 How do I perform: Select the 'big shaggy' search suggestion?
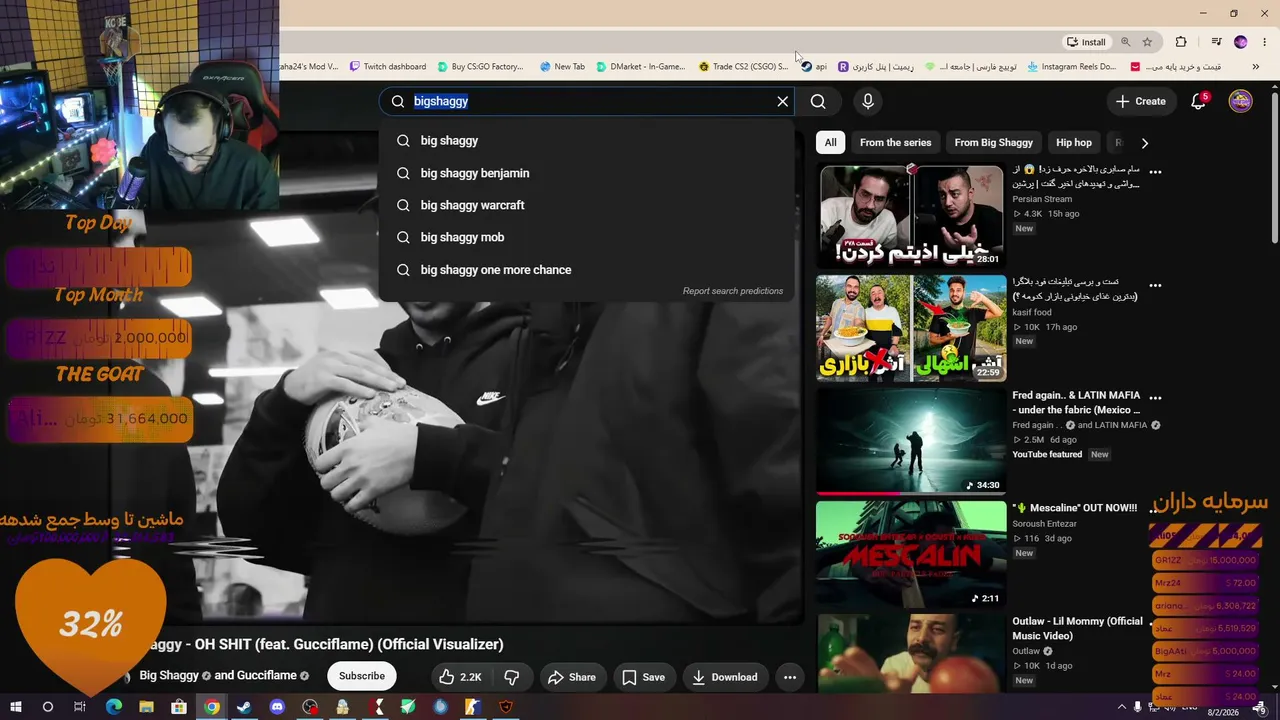(586, 141)
